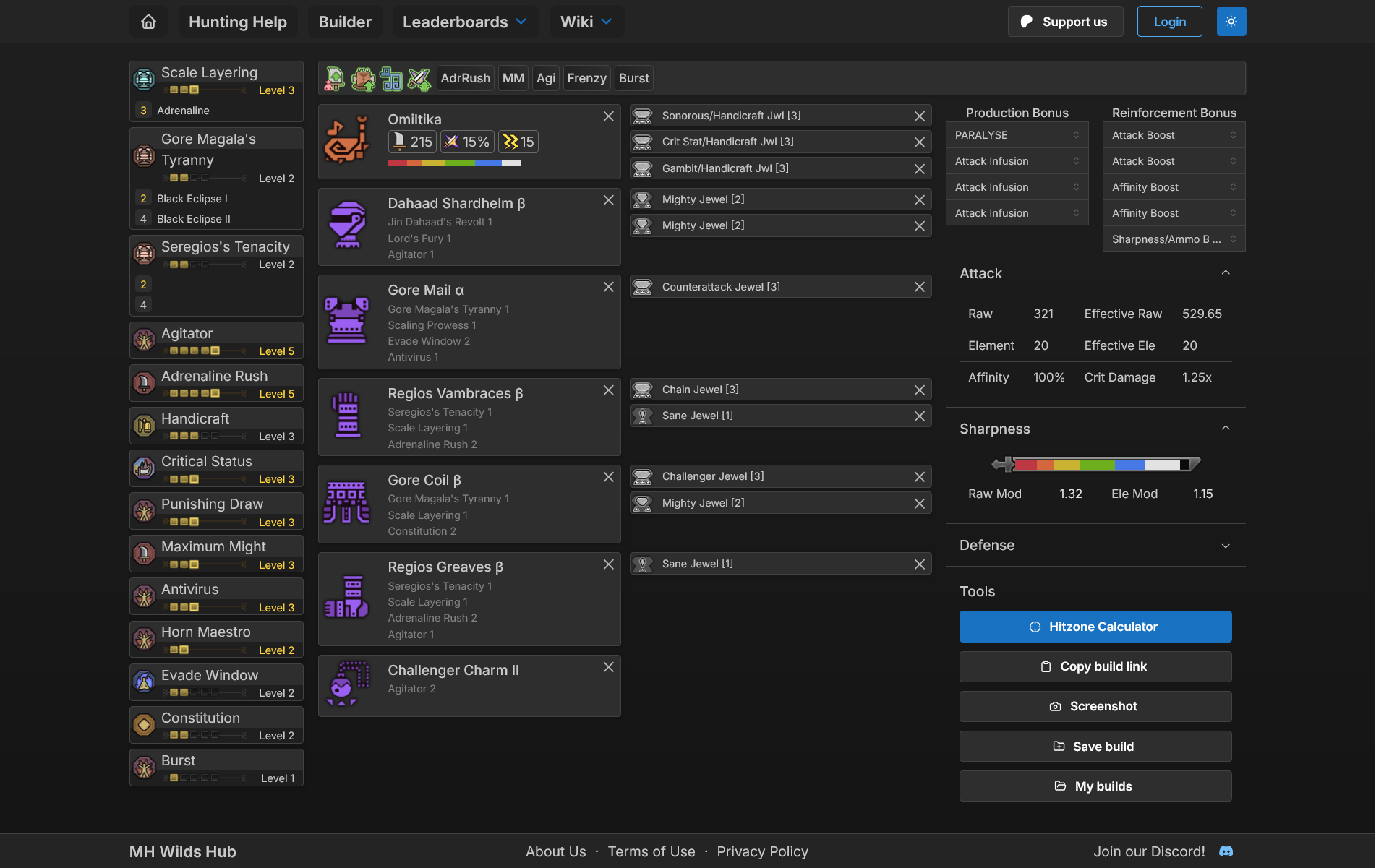Click the Regios Greaves leg armor icon
Viewport: 1376px width, 868px height.
click(347, 596)
